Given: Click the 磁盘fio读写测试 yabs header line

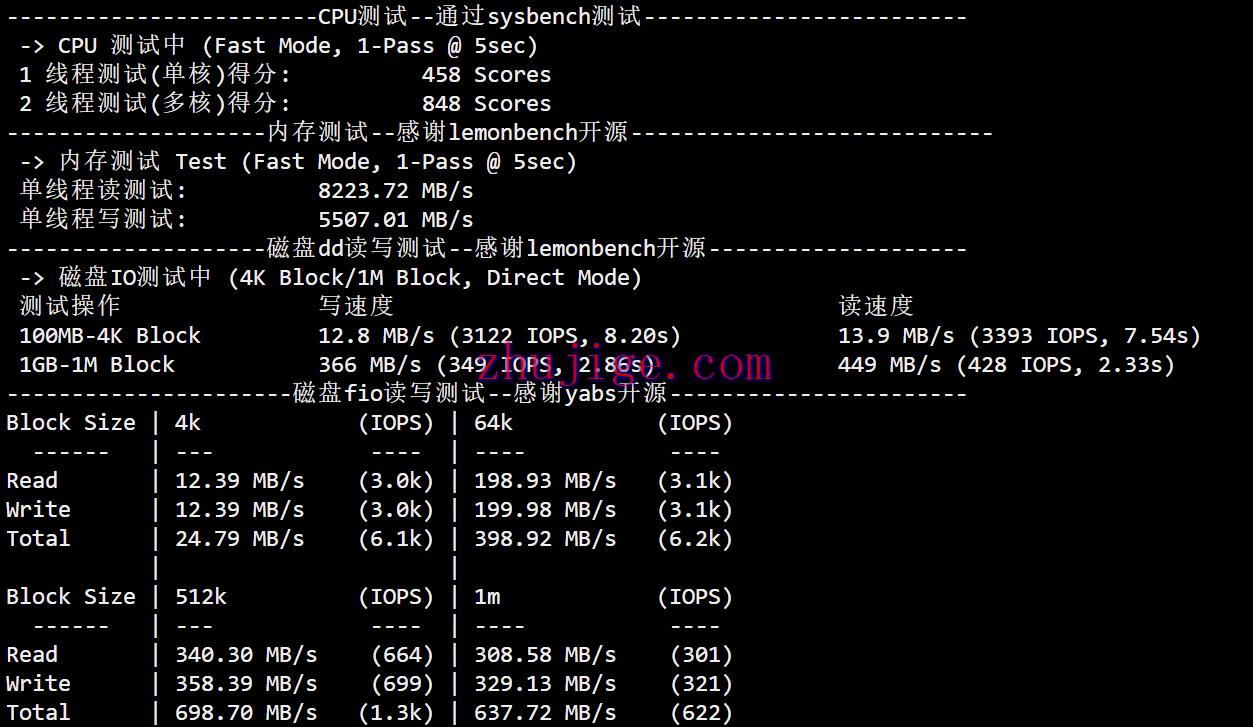Looking at the screenshot, I should pyautogui.click(x=479, y=394).
